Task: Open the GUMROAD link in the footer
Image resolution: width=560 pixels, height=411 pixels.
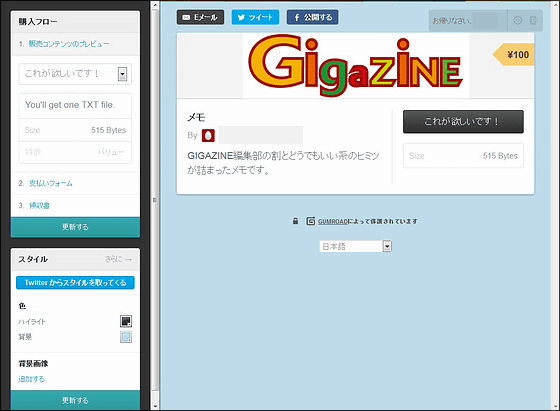Action: pos(333,221)
